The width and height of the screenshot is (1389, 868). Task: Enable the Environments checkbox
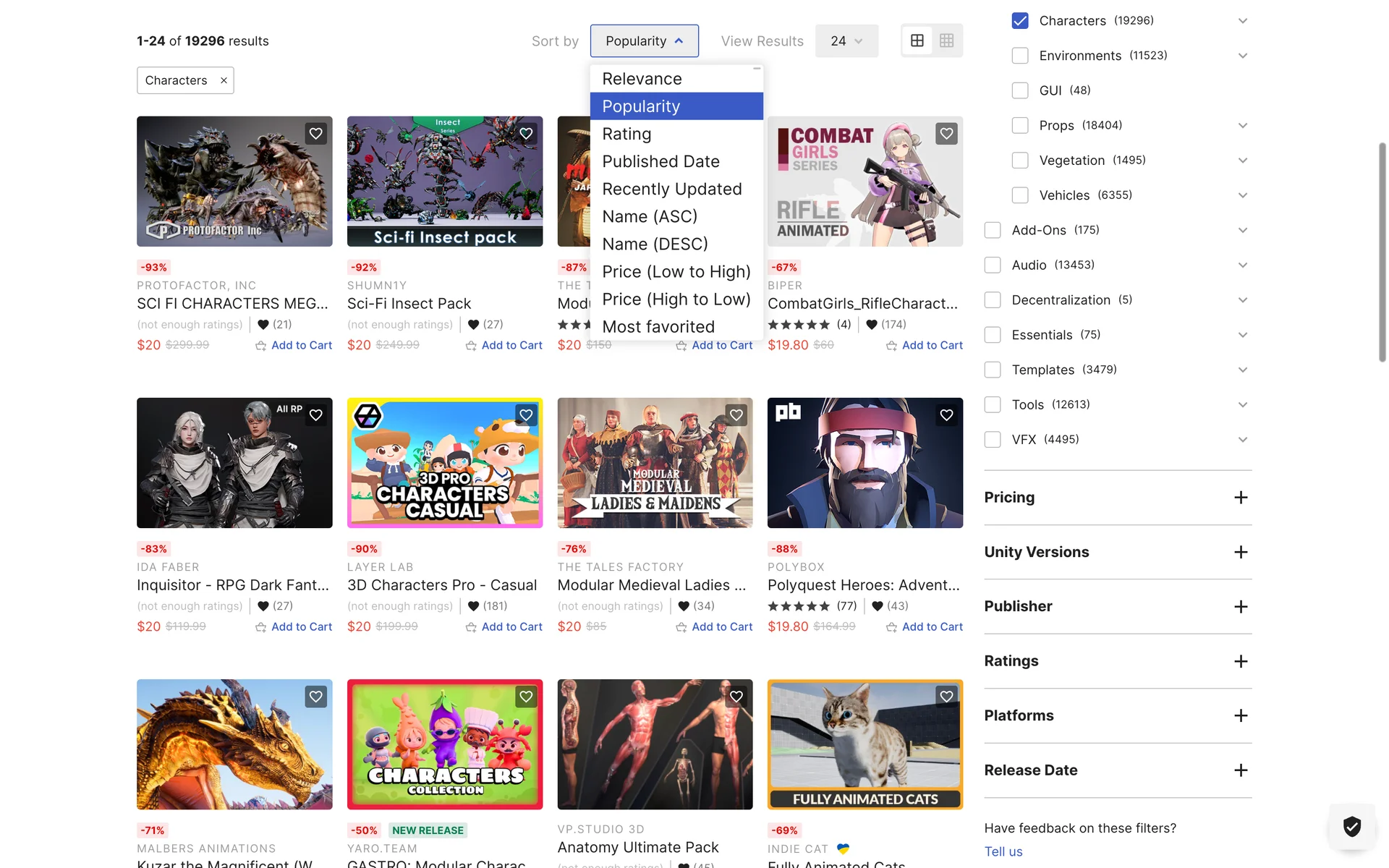point(1020,56)
